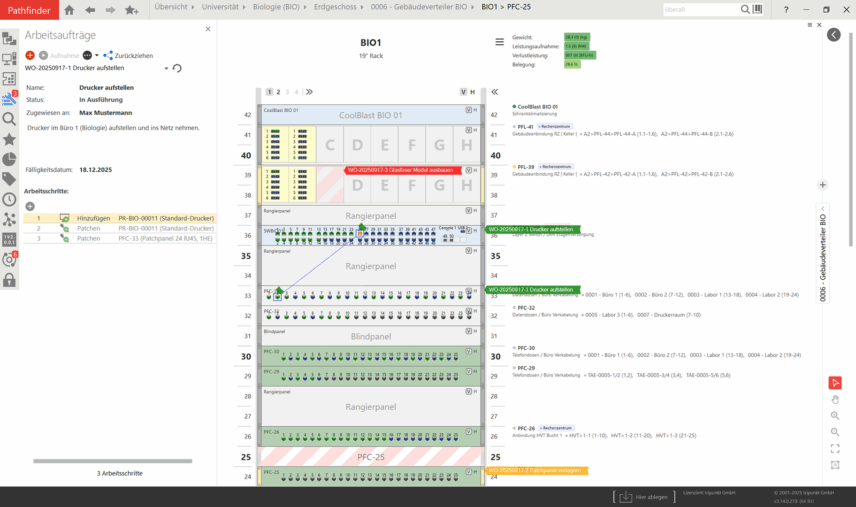Go to the Home icon in top bar
Screen dimensions: 856x507
(x=69, y=10)
